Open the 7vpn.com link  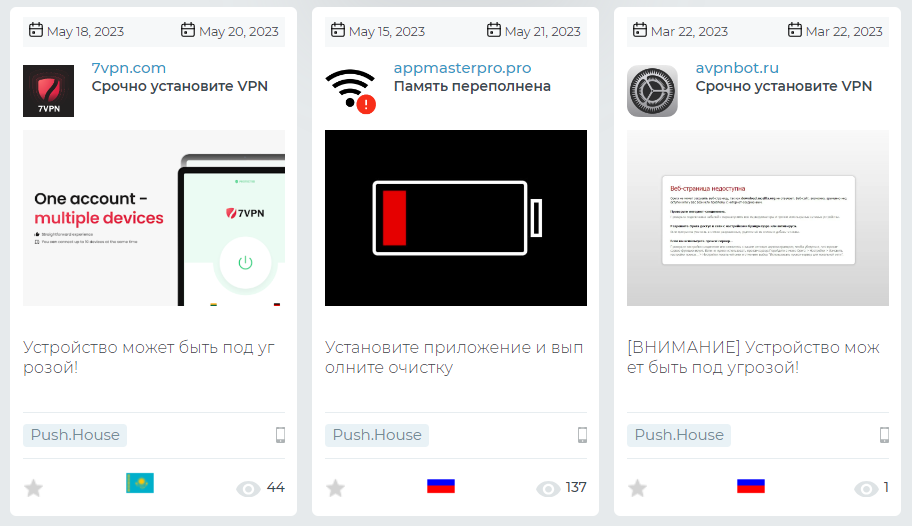point(129,68)
